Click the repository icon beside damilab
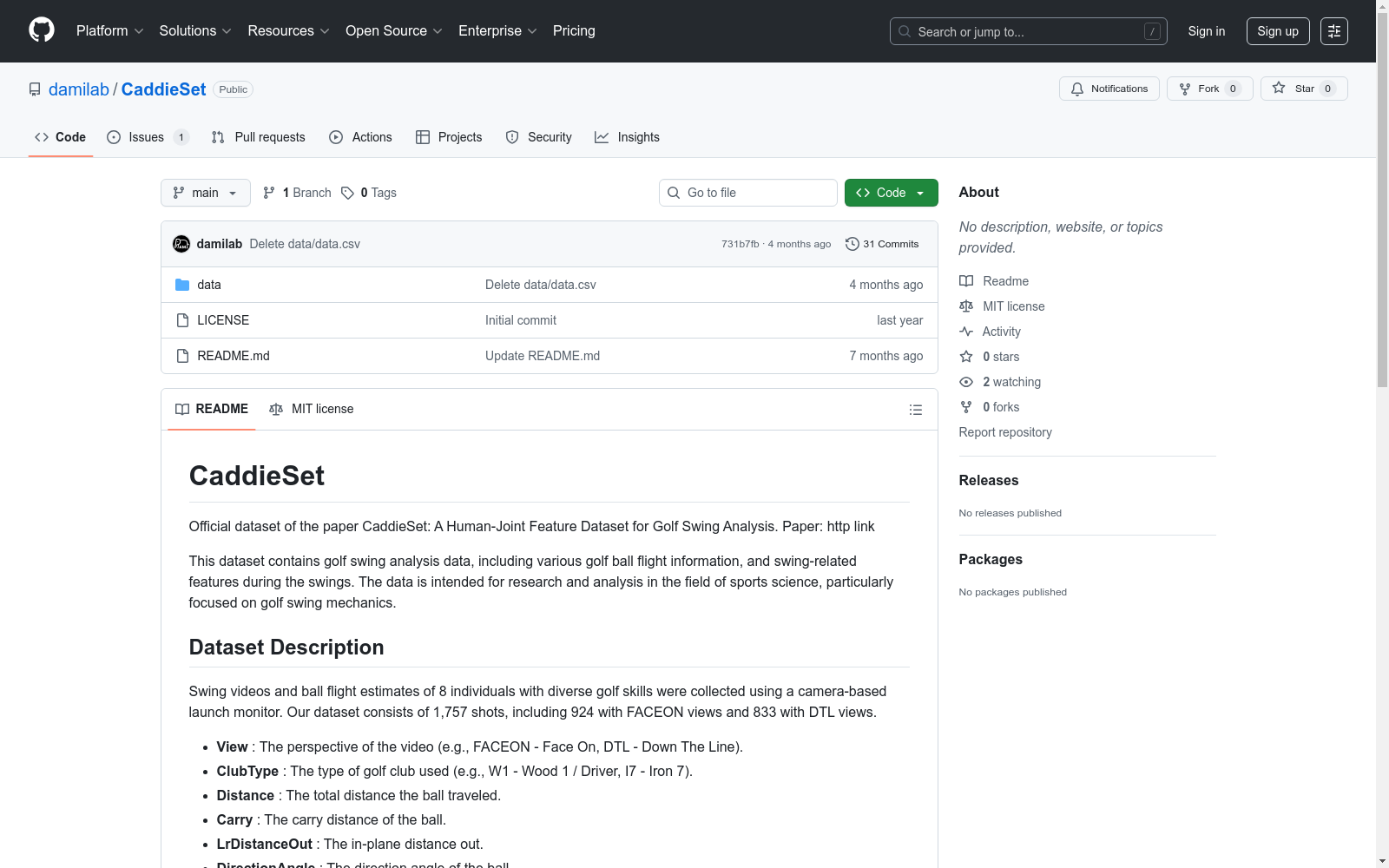The height and width of the screenshot is (868, 1389). click(35, 89)
